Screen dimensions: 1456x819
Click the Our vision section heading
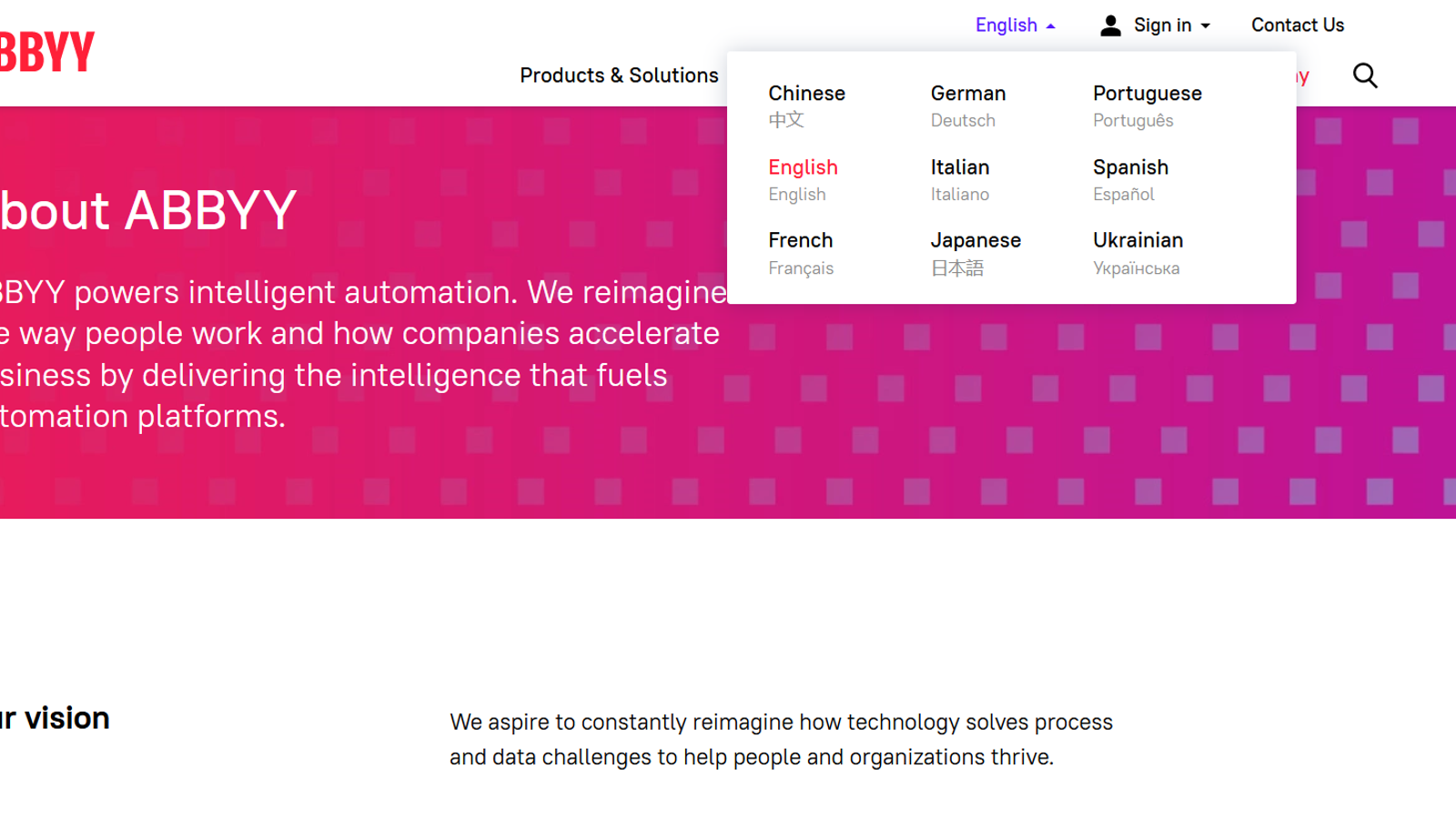coord(55,718)
